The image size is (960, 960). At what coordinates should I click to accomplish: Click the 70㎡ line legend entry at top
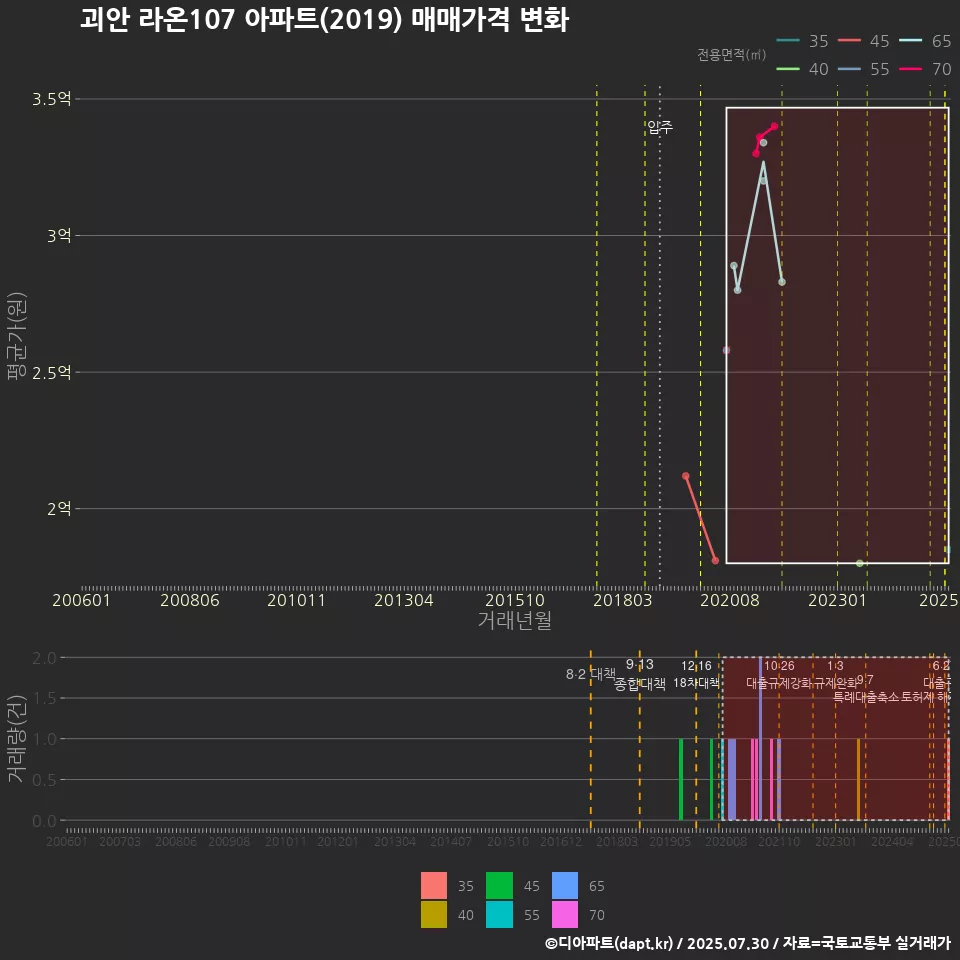(x=925, y=69)
